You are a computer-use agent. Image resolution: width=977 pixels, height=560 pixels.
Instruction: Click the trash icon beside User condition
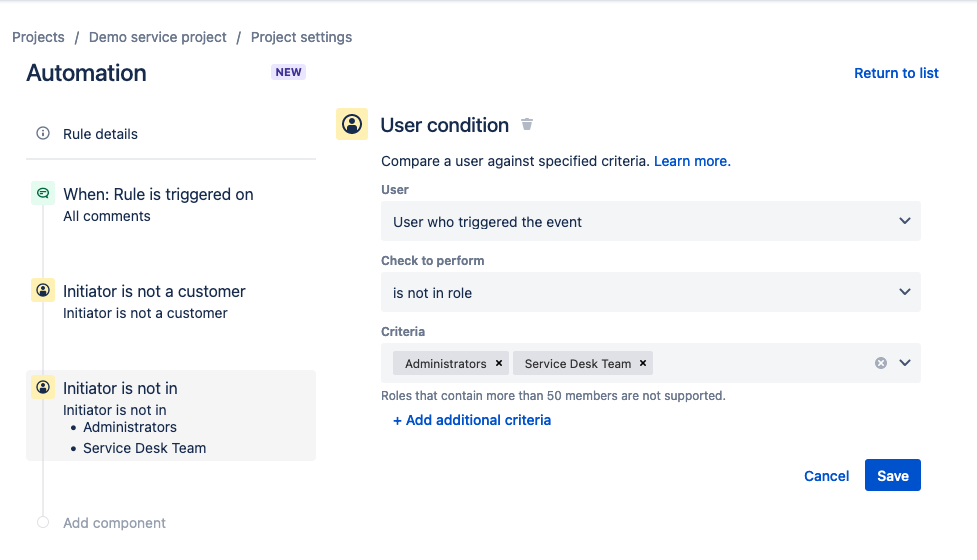pos(527,125)
